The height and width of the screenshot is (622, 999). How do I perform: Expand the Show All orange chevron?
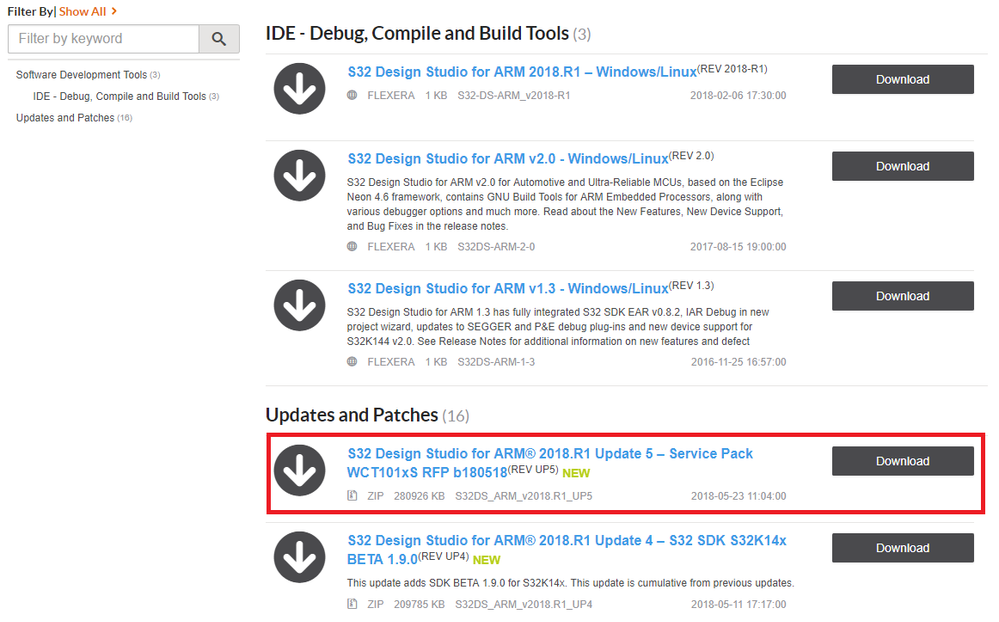(x=114, y=11)
